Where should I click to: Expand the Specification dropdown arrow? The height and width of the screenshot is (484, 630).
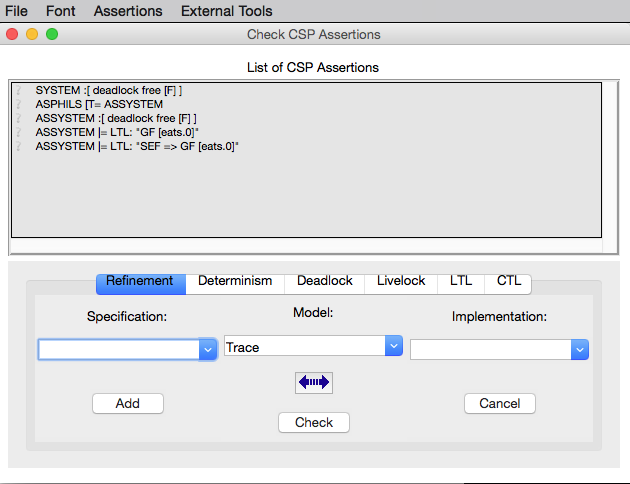click(x=208, y=349)
